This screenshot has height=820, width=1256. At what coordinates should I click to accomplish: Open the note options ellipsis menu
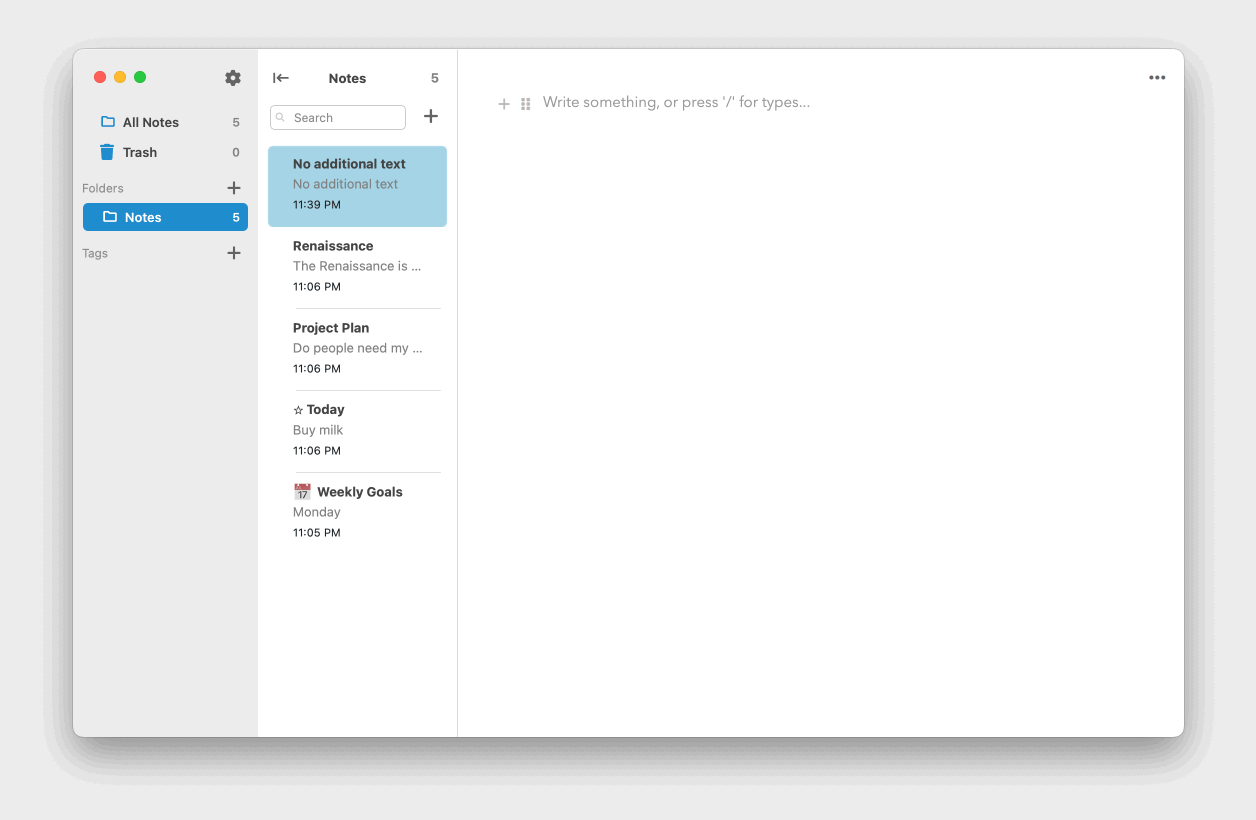[x=1157, y=77]
